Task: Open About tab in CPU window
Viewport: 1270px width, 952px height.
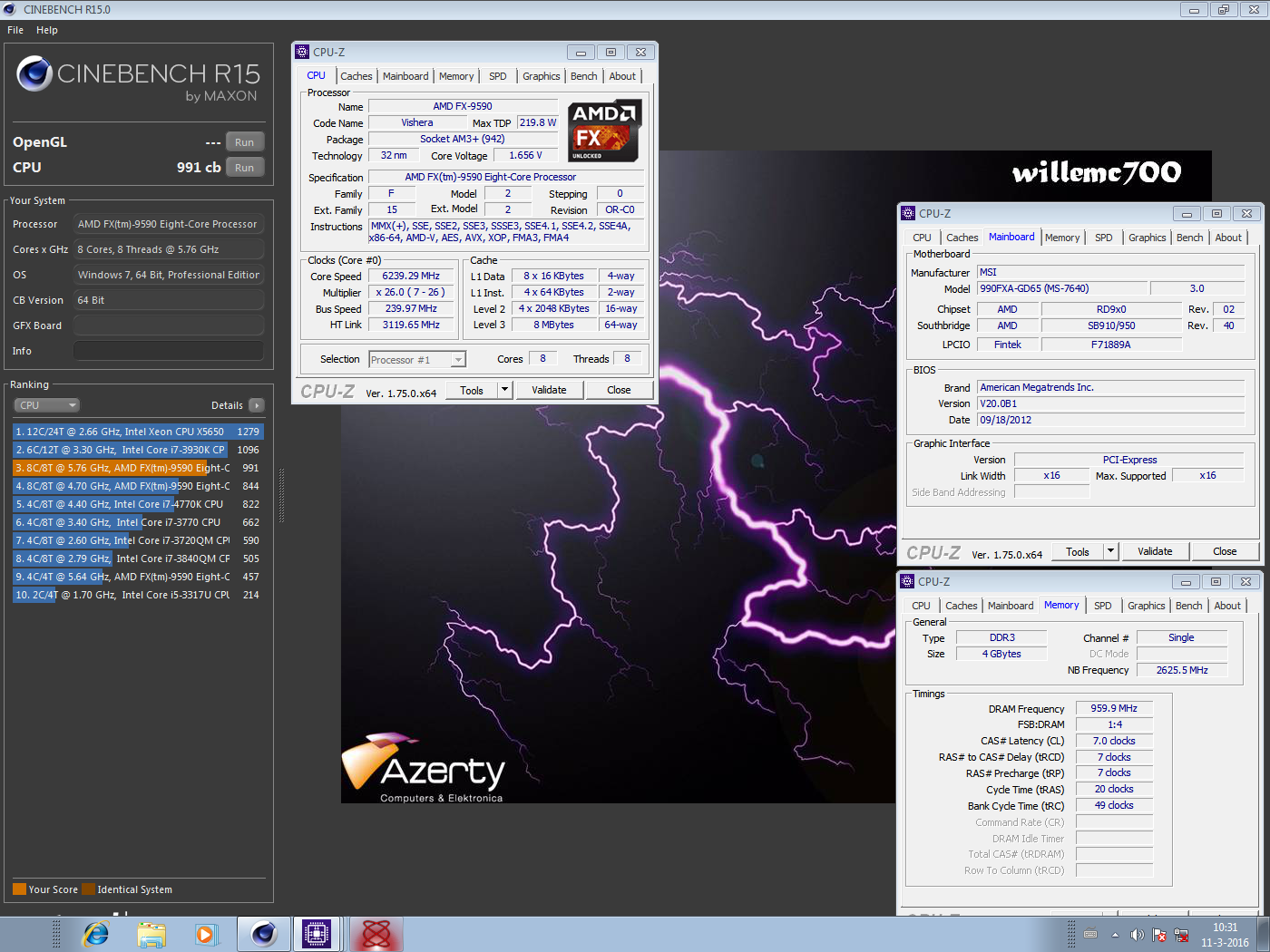Action: point(622,76)
